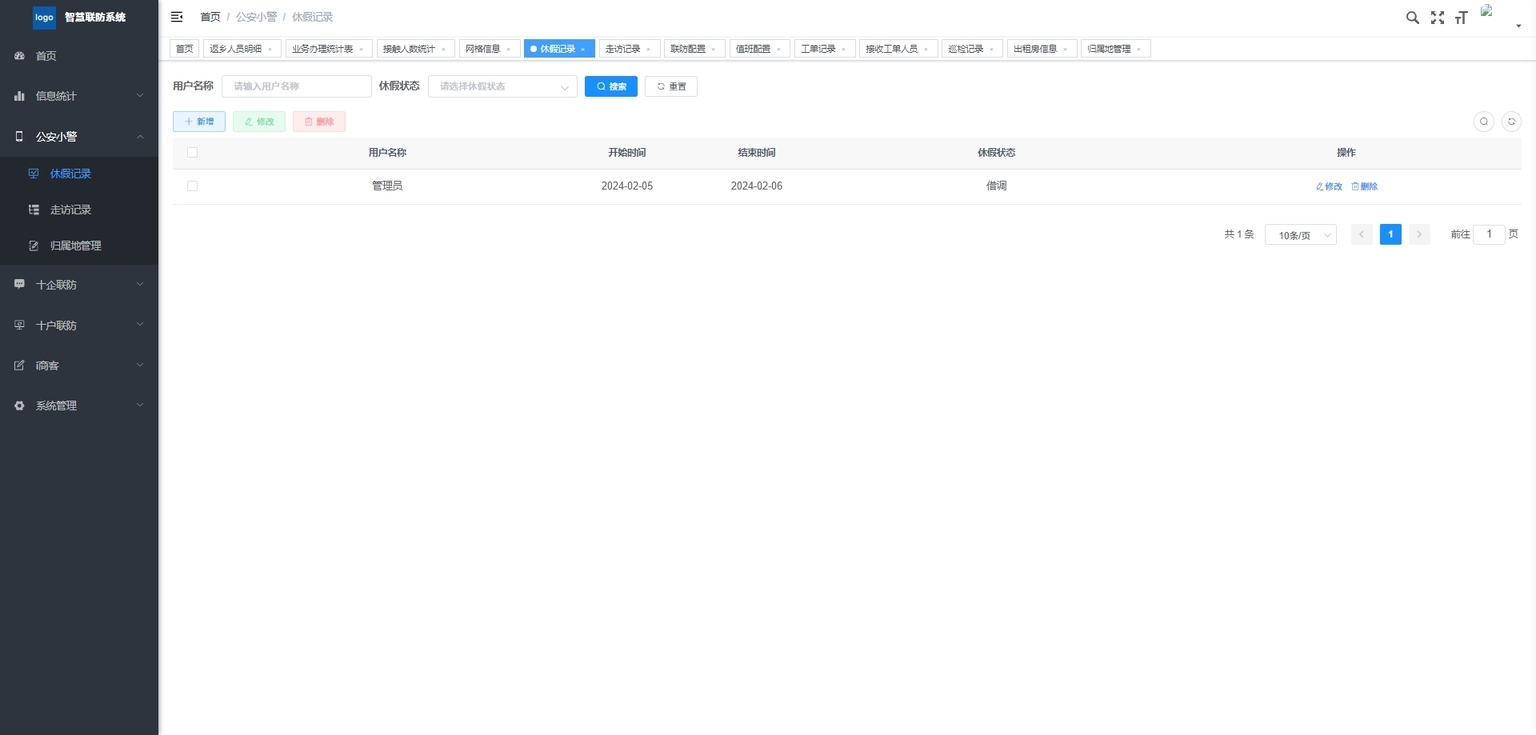Expand the 系统管理 sidebar menu

click(79, 406)
